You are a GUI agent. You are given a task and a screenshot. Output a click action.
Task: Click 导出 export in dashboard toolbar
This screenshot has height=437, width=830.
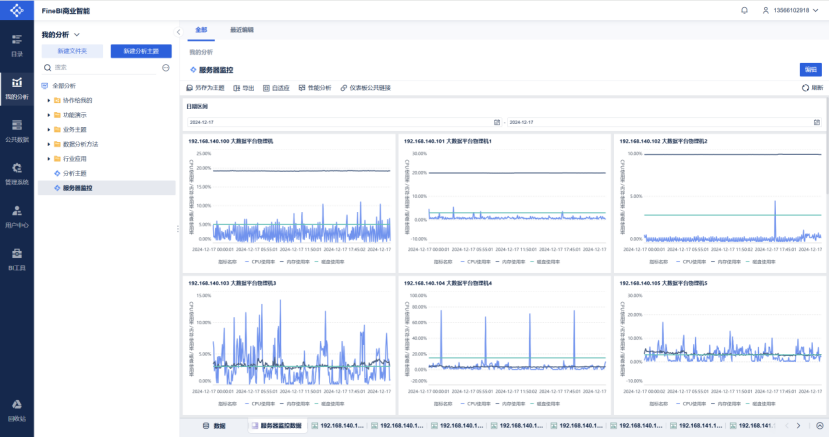(x=244, y=88)
